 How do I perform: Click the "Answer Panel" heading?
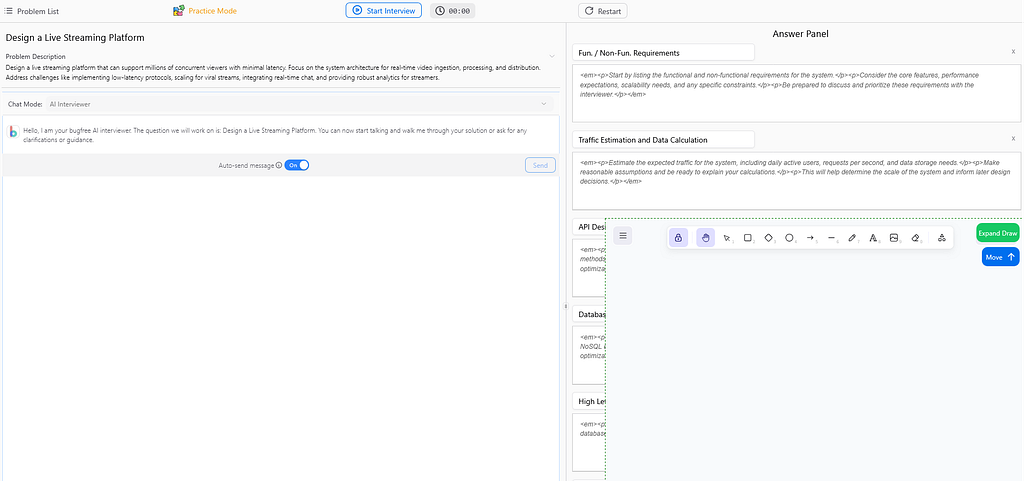801,33
